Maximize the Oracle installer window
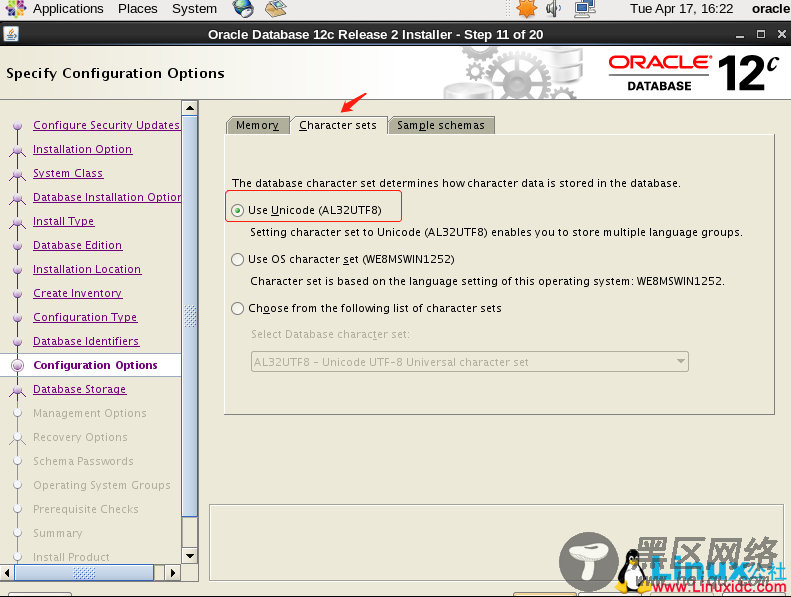Screen dimensions: 791x597 [x=761, y=34]
